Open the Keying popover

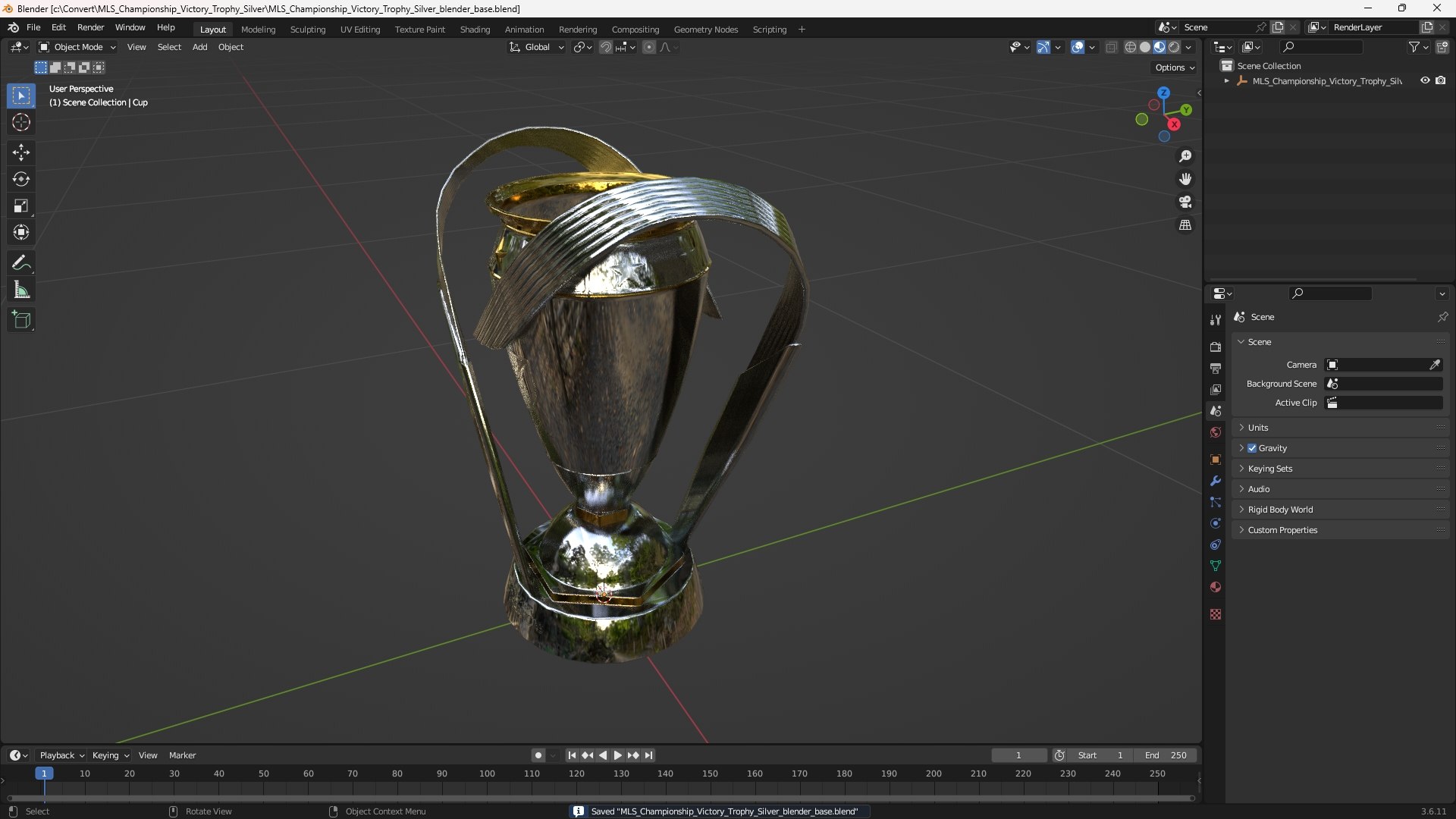[x=111, y=755]
